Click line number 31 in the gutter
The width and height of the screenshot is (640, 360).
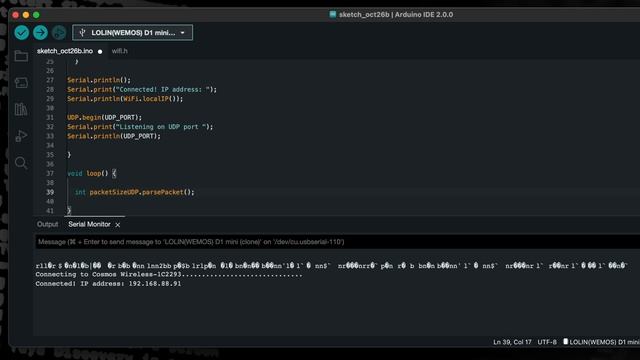point(50,118)
